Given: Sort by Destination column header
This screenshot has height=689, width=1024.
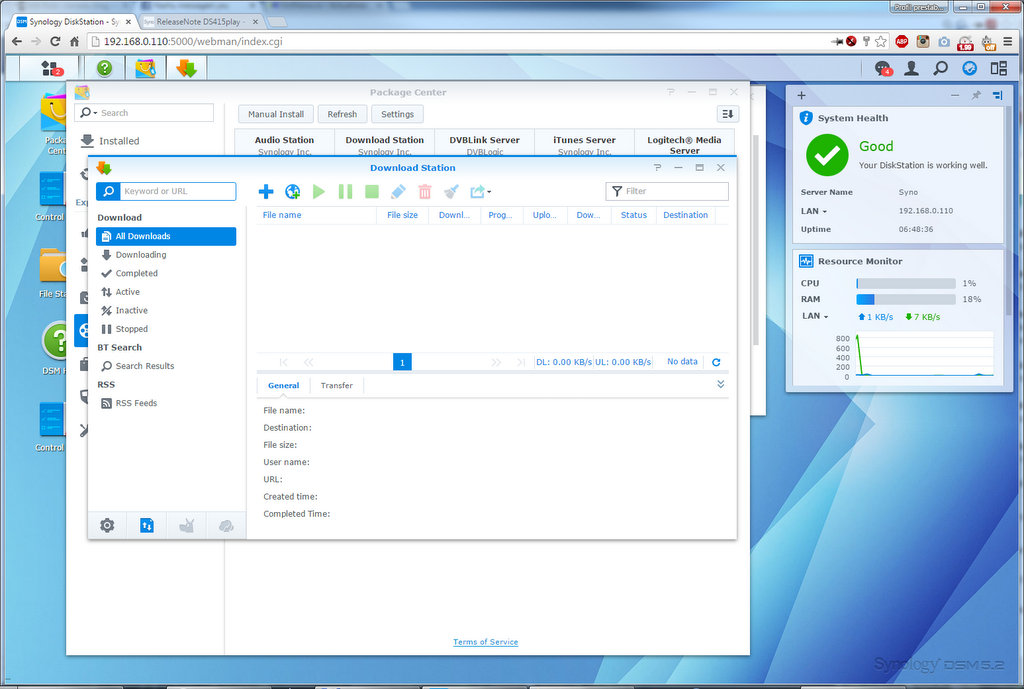Looking at the screenshot, I should pyautogui.click(x=685, y=215).
